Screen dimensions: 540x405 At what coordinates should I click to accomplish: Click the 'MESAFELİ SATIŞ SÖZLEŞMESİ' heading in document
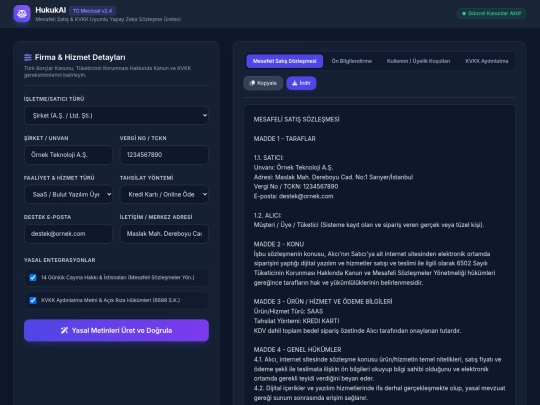[x=297, y=120]
